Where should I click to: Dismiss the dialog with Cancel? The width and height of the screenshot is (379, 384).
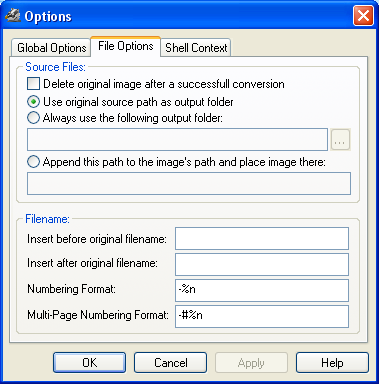[x=170, y=362]
